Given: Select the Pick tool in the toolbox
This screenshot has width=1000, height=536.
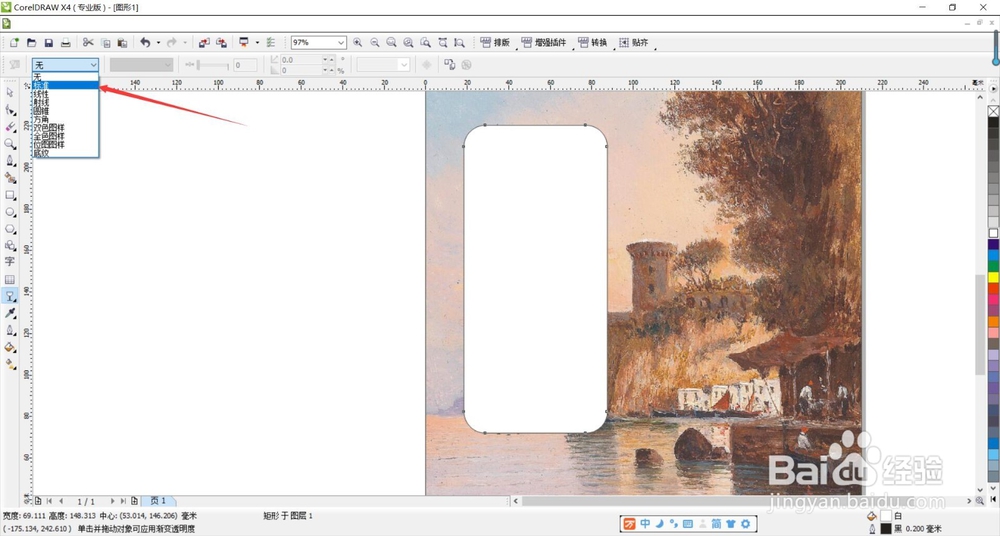Looking at the screenshot, I should coord(10,93).
